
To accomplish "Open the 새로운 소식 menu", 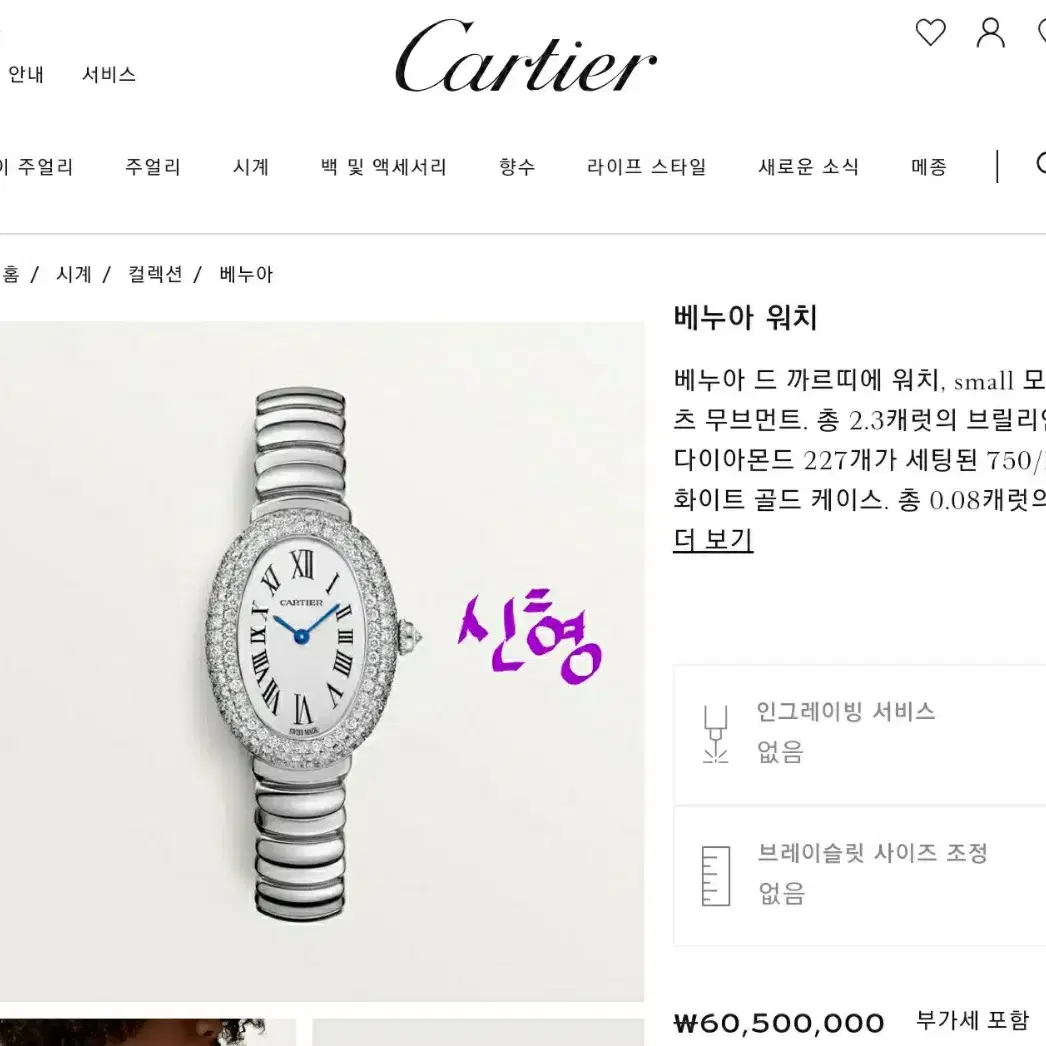I will pos(809,167).
